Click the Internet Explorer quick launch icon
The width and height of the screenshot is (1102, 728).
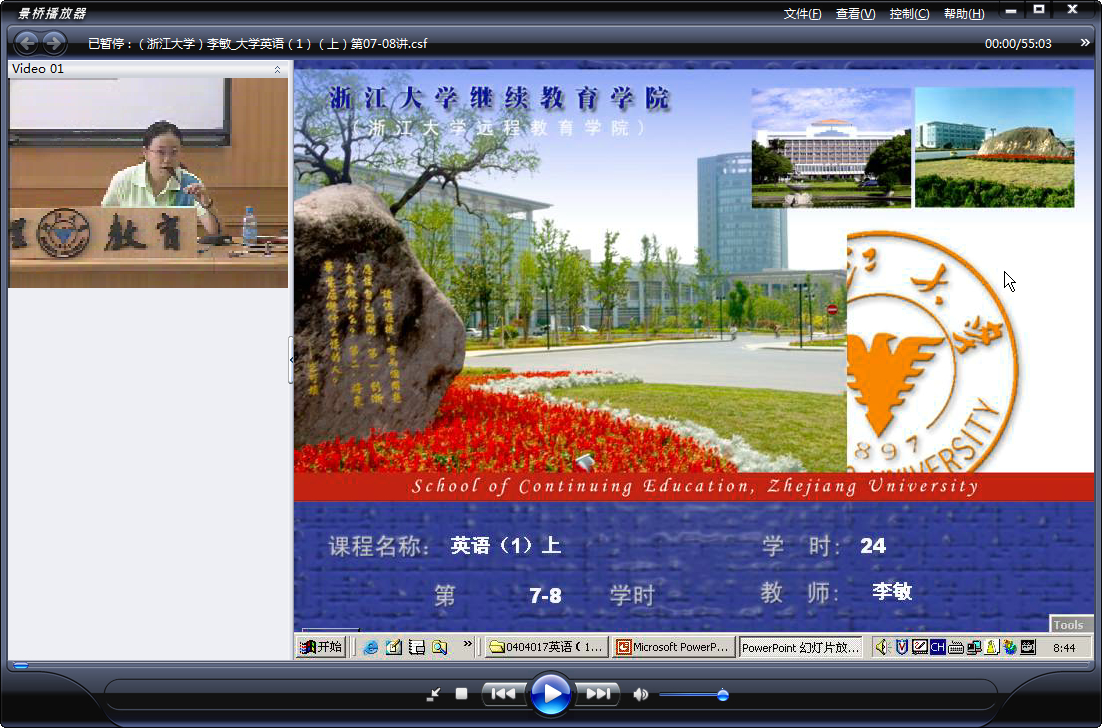click(370, 647)
